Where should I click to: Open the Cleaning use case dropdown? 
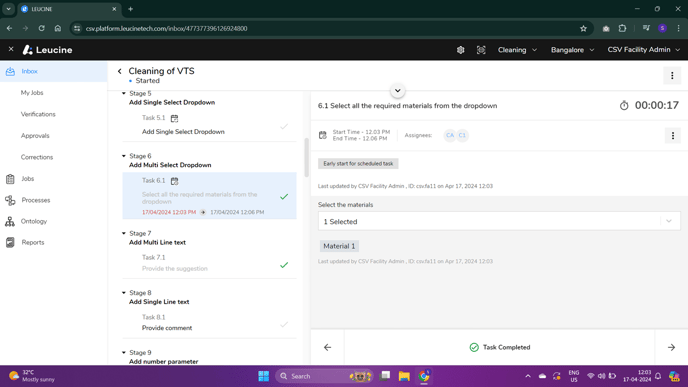point(517,50)
